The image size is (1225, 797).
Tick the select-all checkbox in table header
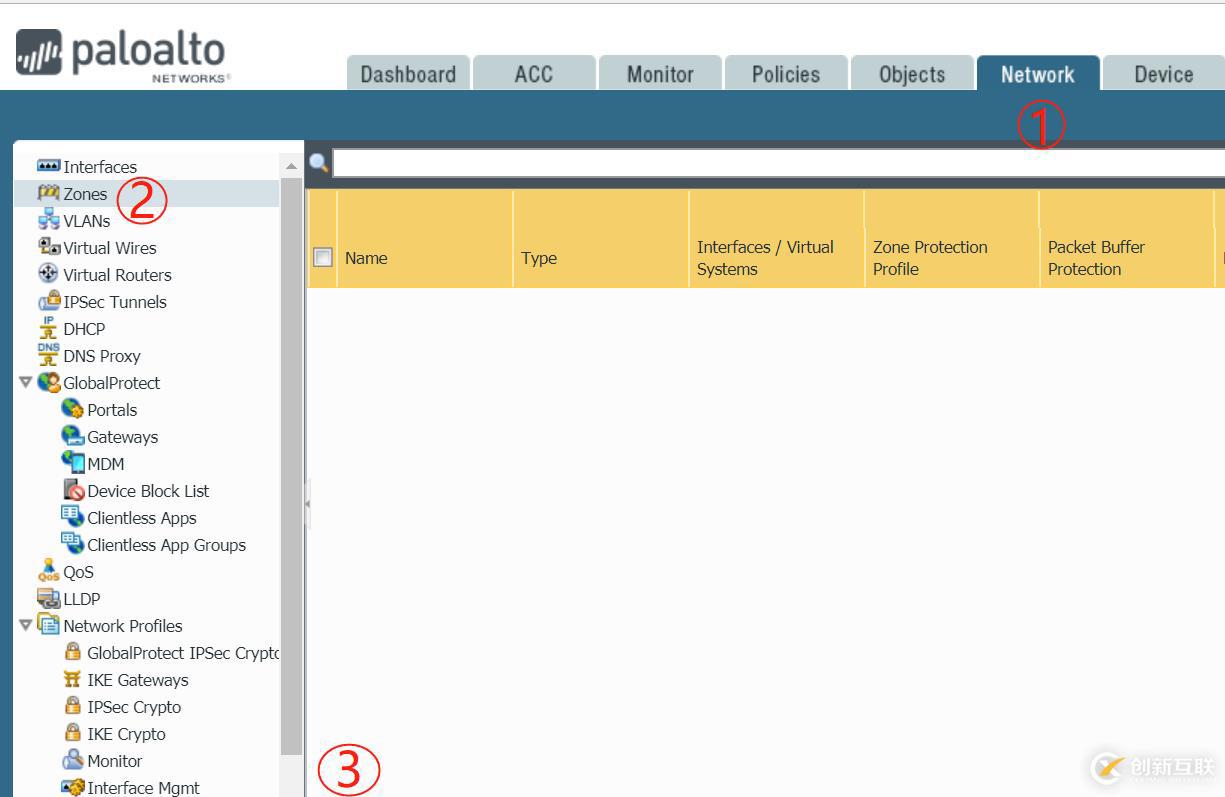(322, 257)
